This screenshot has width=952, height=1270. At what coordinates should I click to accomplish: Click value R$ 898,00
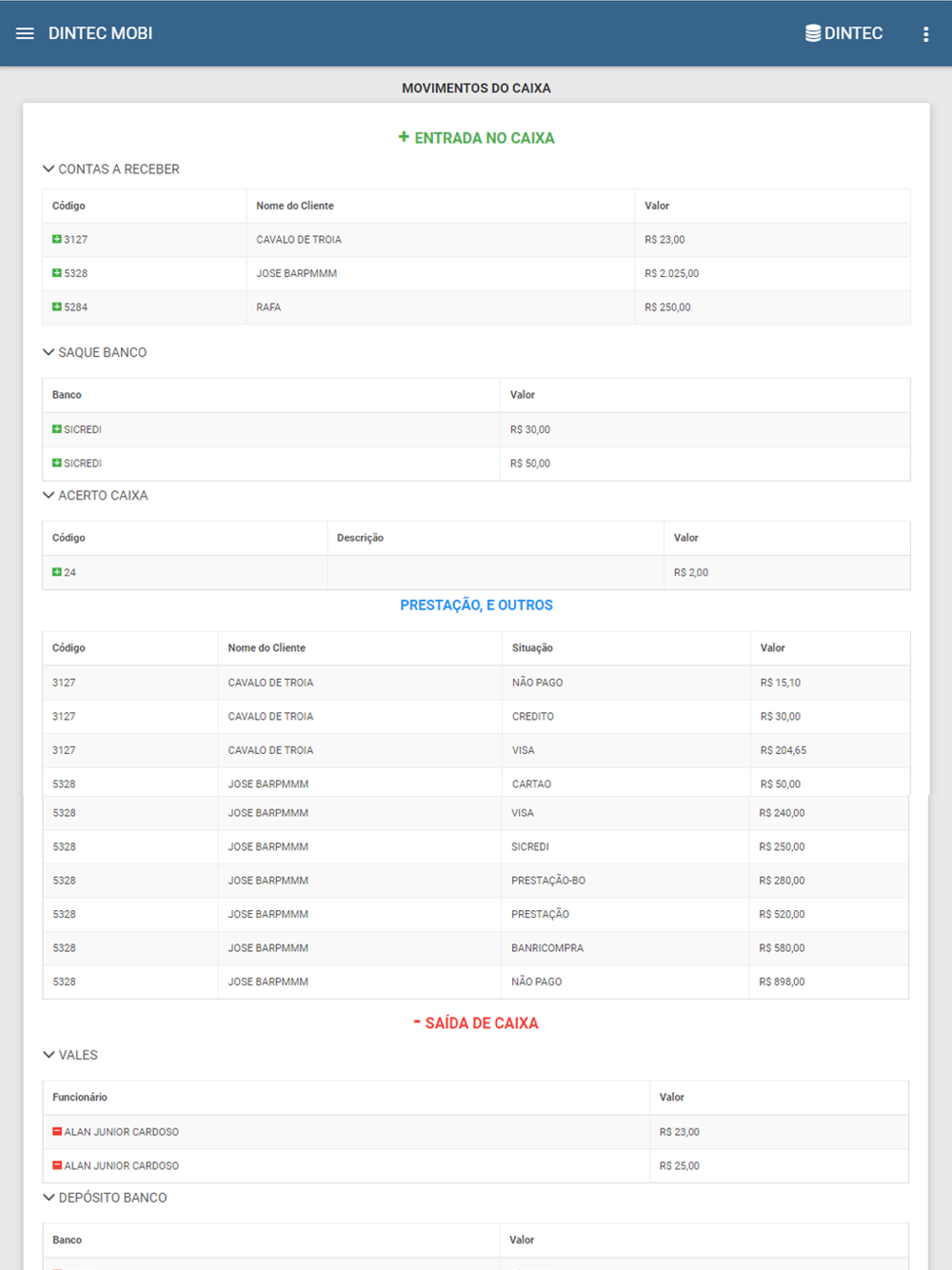tap(782, 982)
